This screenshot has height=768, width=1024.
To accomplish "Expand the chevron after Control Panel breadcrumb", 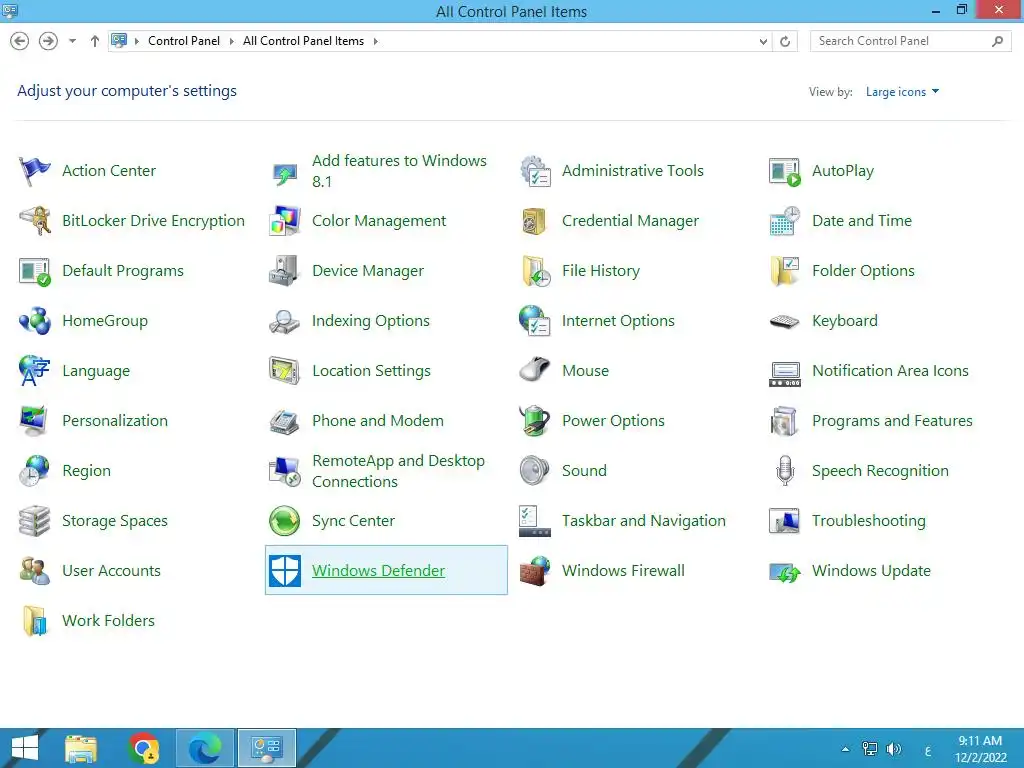I will (x=231, y=41).
